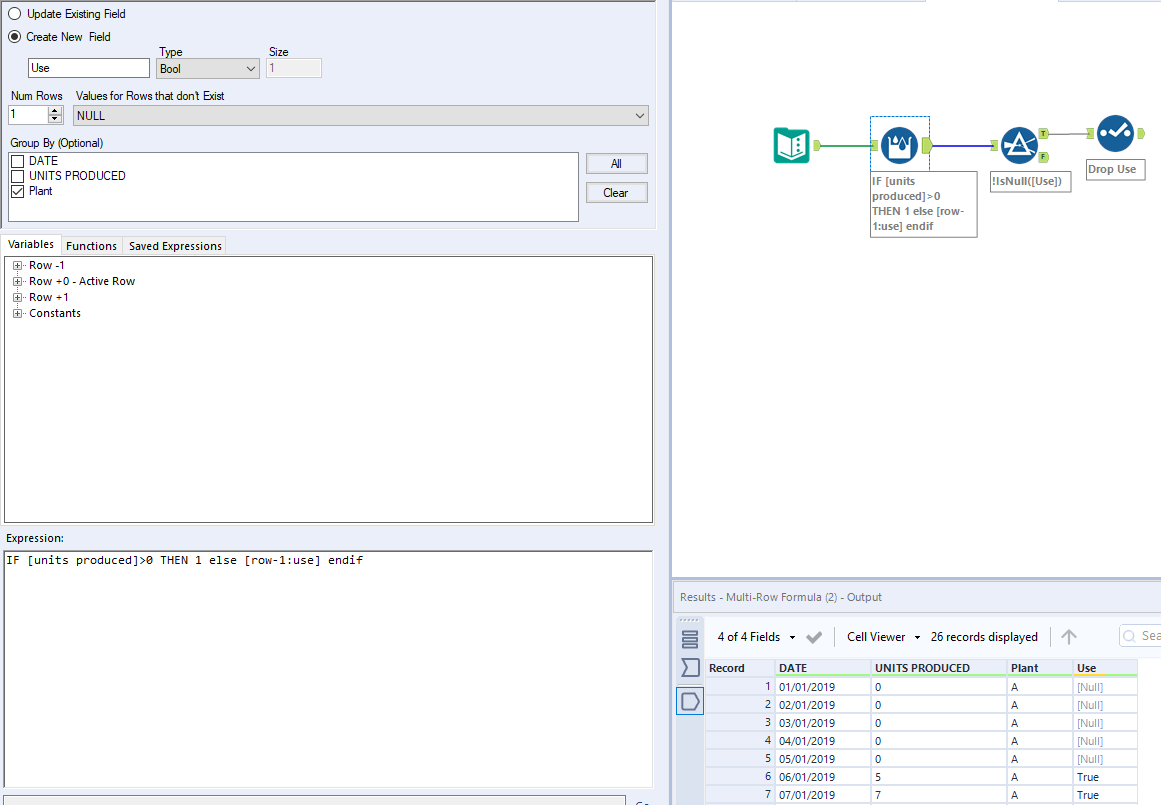Open the Multi-Row Formula tool on the canvas

(x=899, y=143)
